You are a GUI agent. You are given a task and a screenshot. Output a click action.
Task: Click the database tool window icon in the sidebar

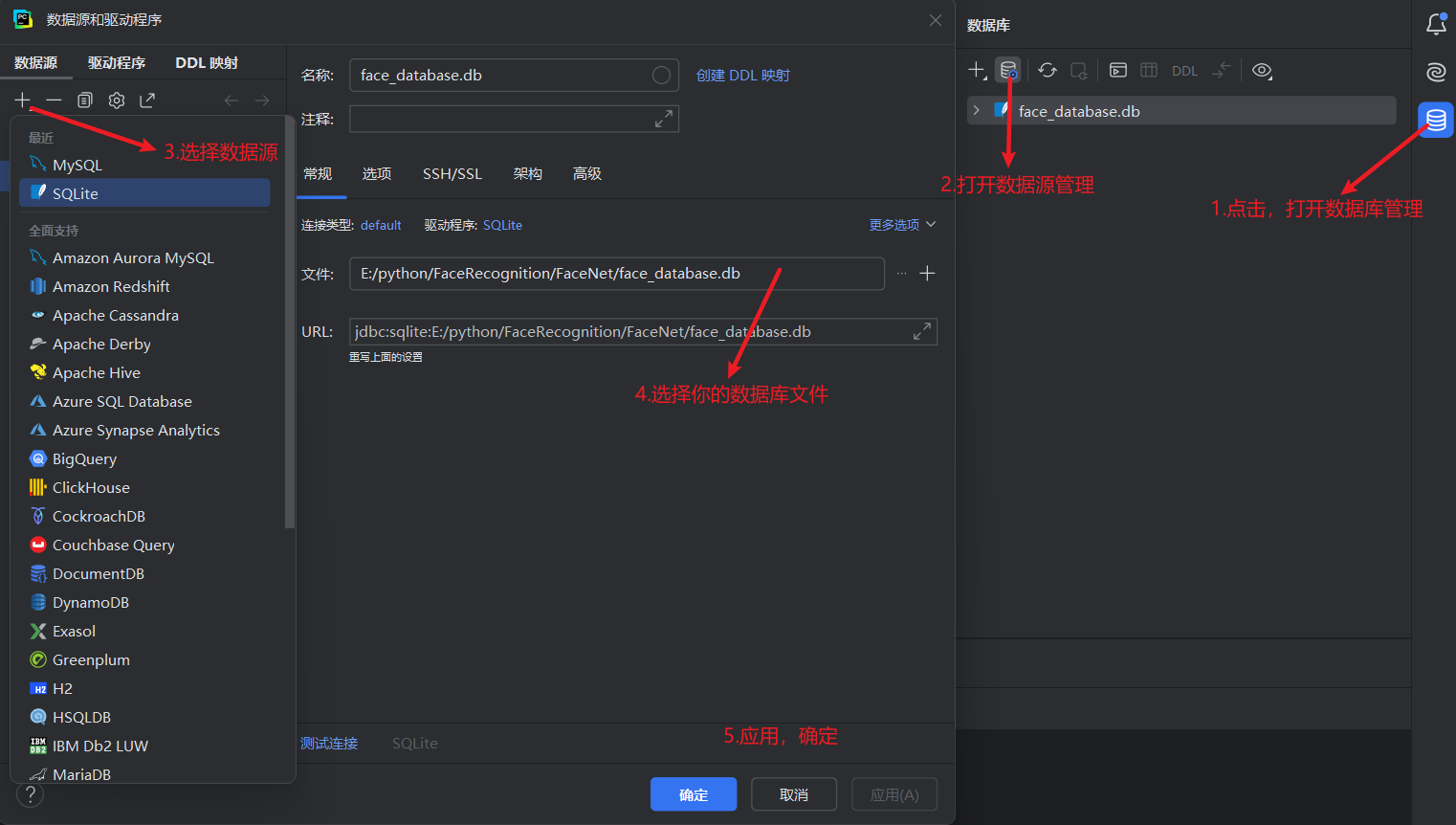pos(1436,120)
